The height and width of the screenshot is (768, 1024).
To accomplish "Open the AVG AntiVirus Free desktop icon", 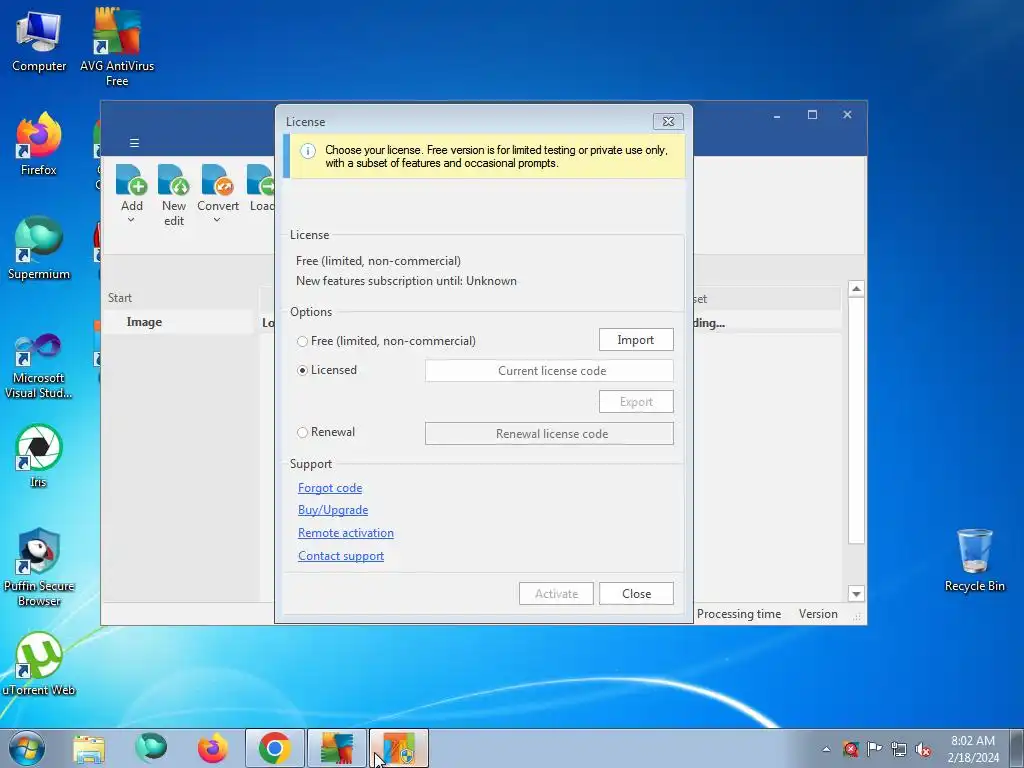I will pos(117,47).
